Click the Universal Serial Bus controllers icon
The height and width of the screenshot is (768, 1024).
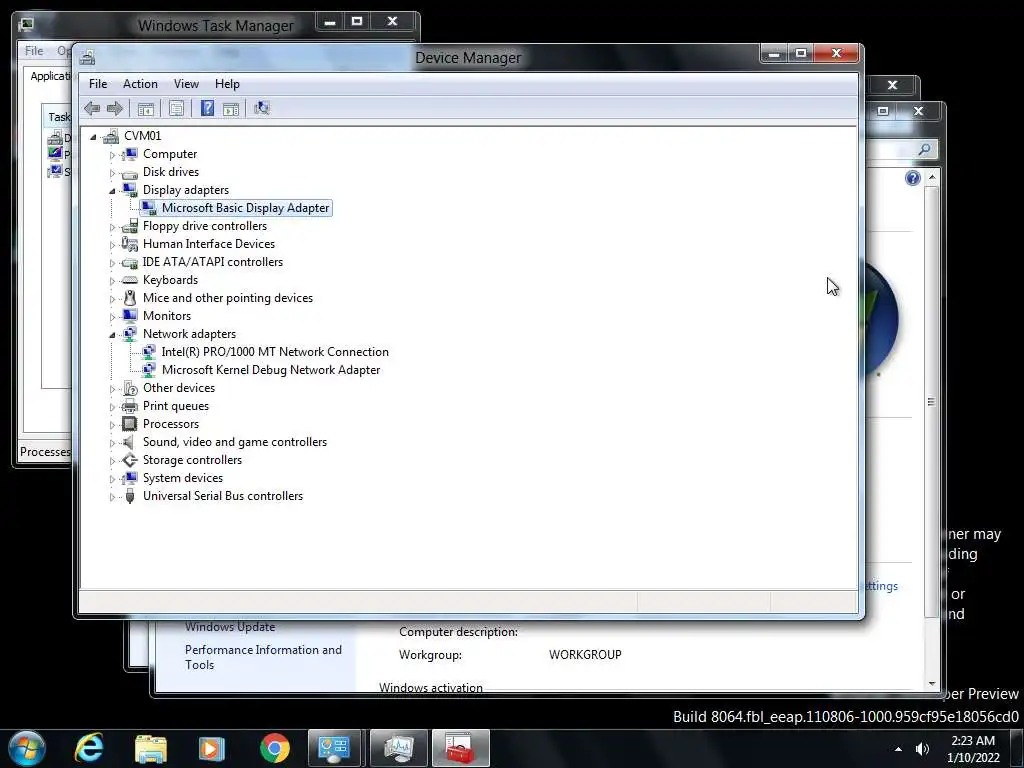130,496
